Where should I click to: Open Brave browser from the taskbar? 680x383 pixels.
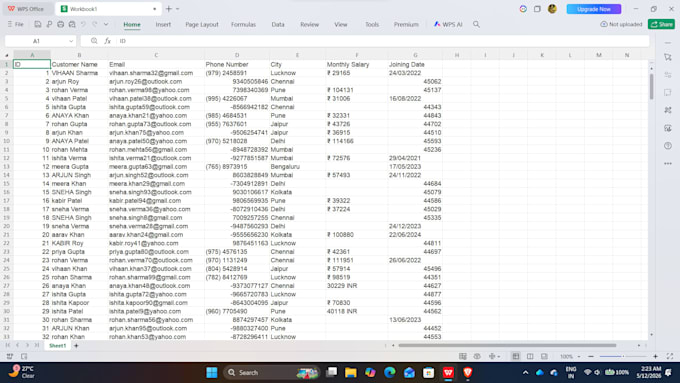click(468, 373)
